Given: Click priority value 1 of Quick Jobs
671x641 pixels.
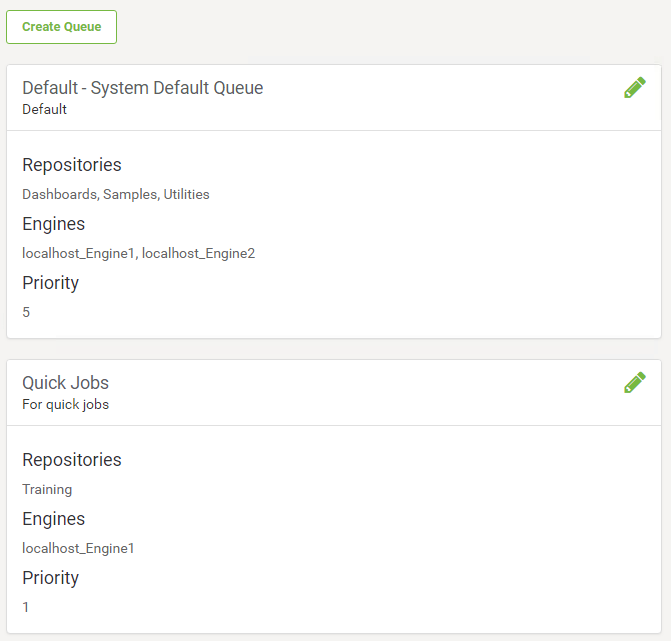Looking at the screenshot, I should click(x=26, y=607).
